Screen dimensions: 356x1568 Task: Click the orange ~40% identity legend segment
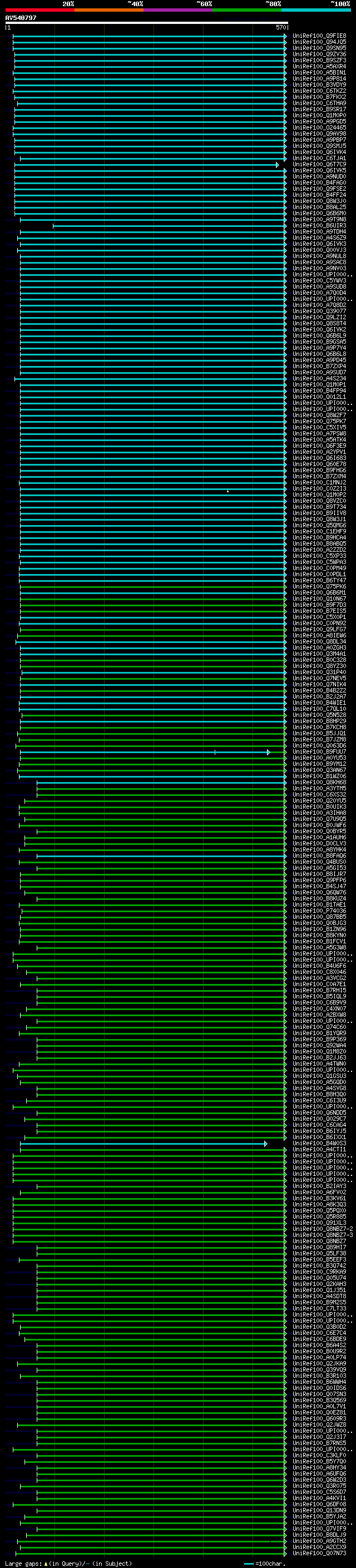[x=109, y=10]
